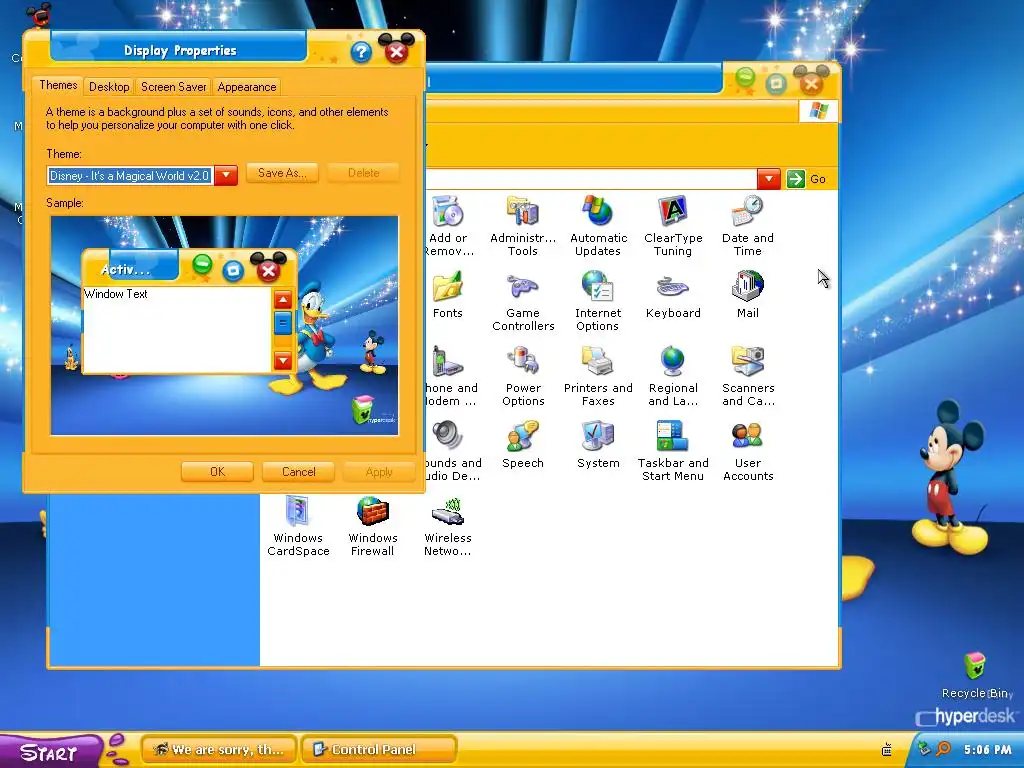Switch to the Screen Saver tab
The width and height of the screenshot is (1024, 768).
pos(173,86)
